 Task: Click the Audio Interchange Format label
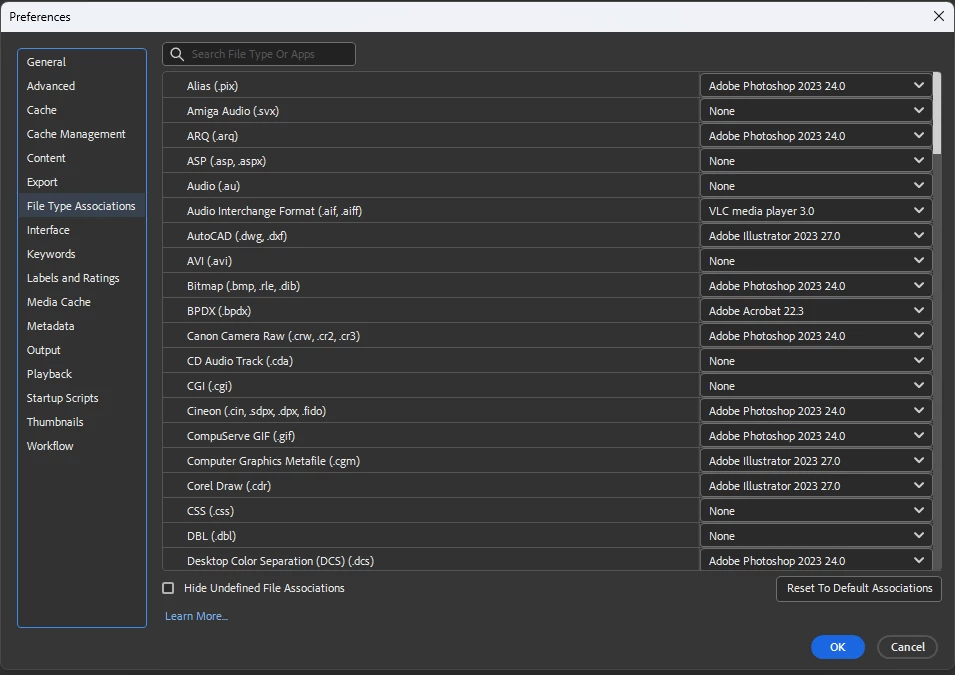pyautogui.click(x=274, y=211)
